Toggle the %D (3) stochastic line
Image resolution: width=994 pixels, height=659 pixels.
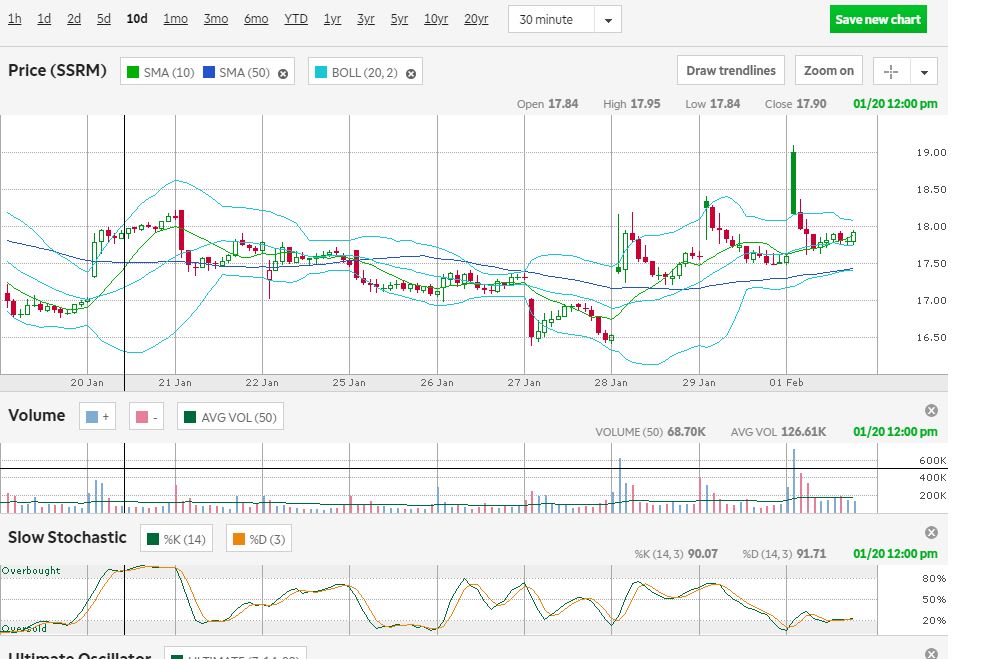[257, 539]
